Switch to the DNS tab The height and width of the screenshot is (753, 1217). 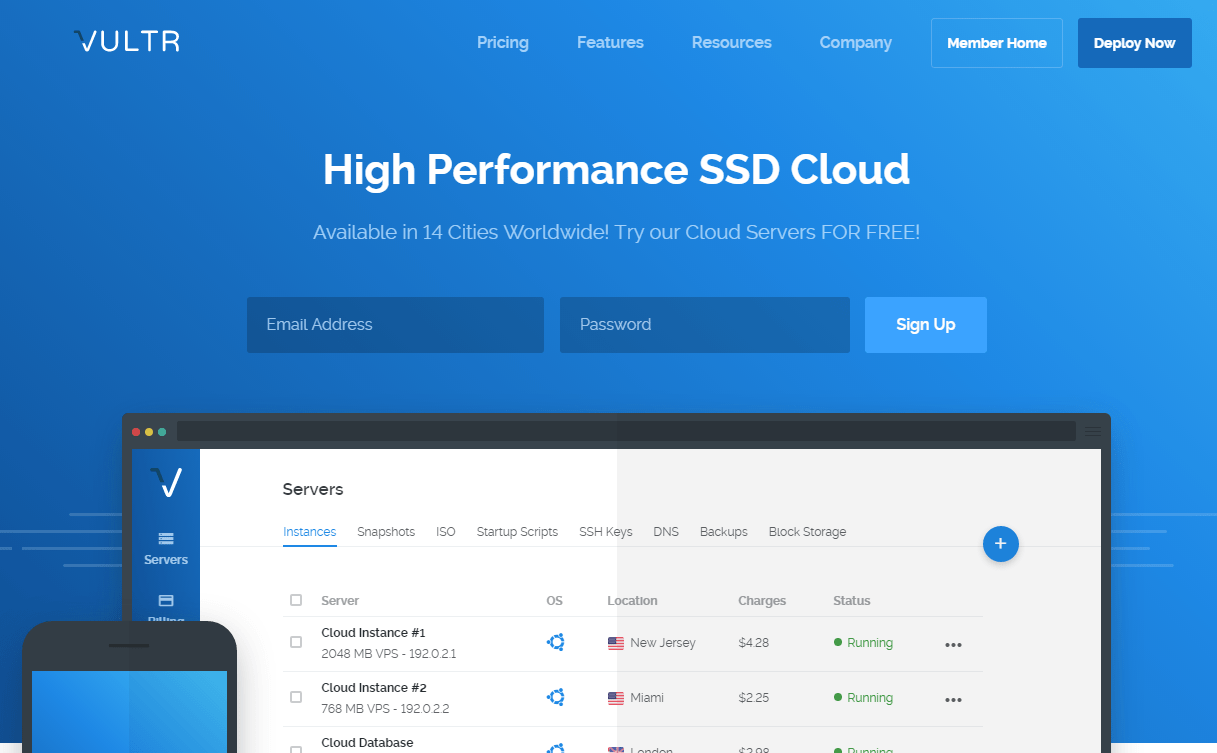(666, 532)
